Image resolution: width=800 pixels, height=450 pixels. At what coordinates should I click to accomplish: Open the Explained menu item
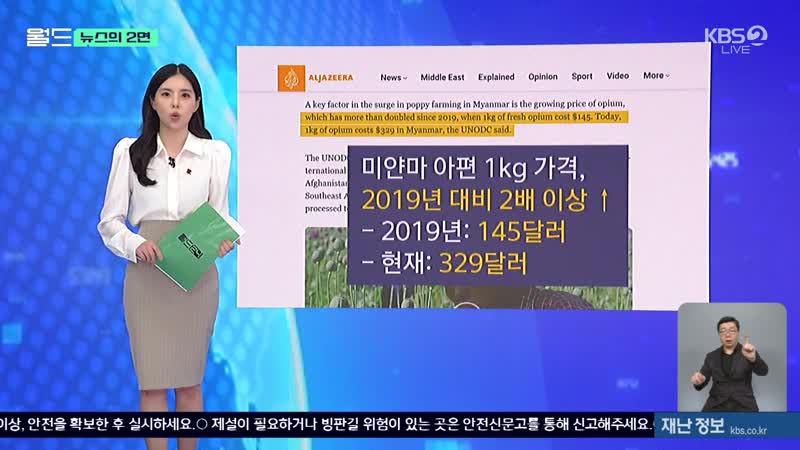pyautogui.click(x=496, y=77)
